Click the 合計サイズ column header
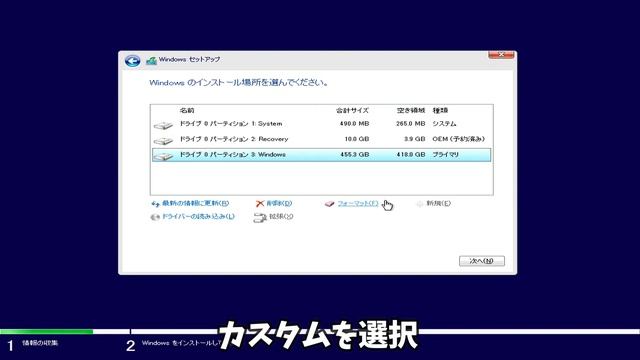640x360 pixels. (352, 110)
